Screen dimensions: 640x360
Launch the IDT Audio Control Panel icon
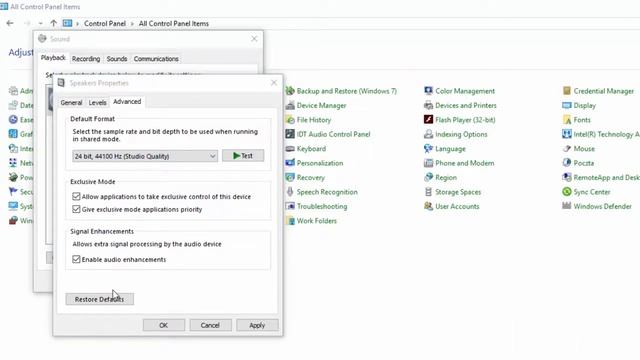(290, 134)
